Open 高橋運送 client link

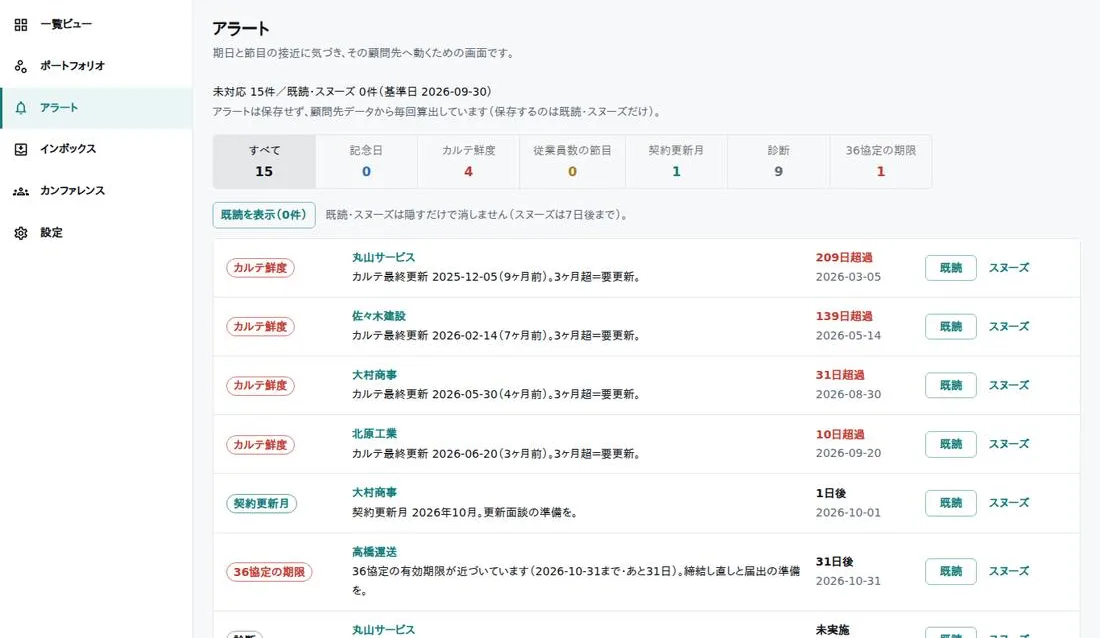coord(374,552)
